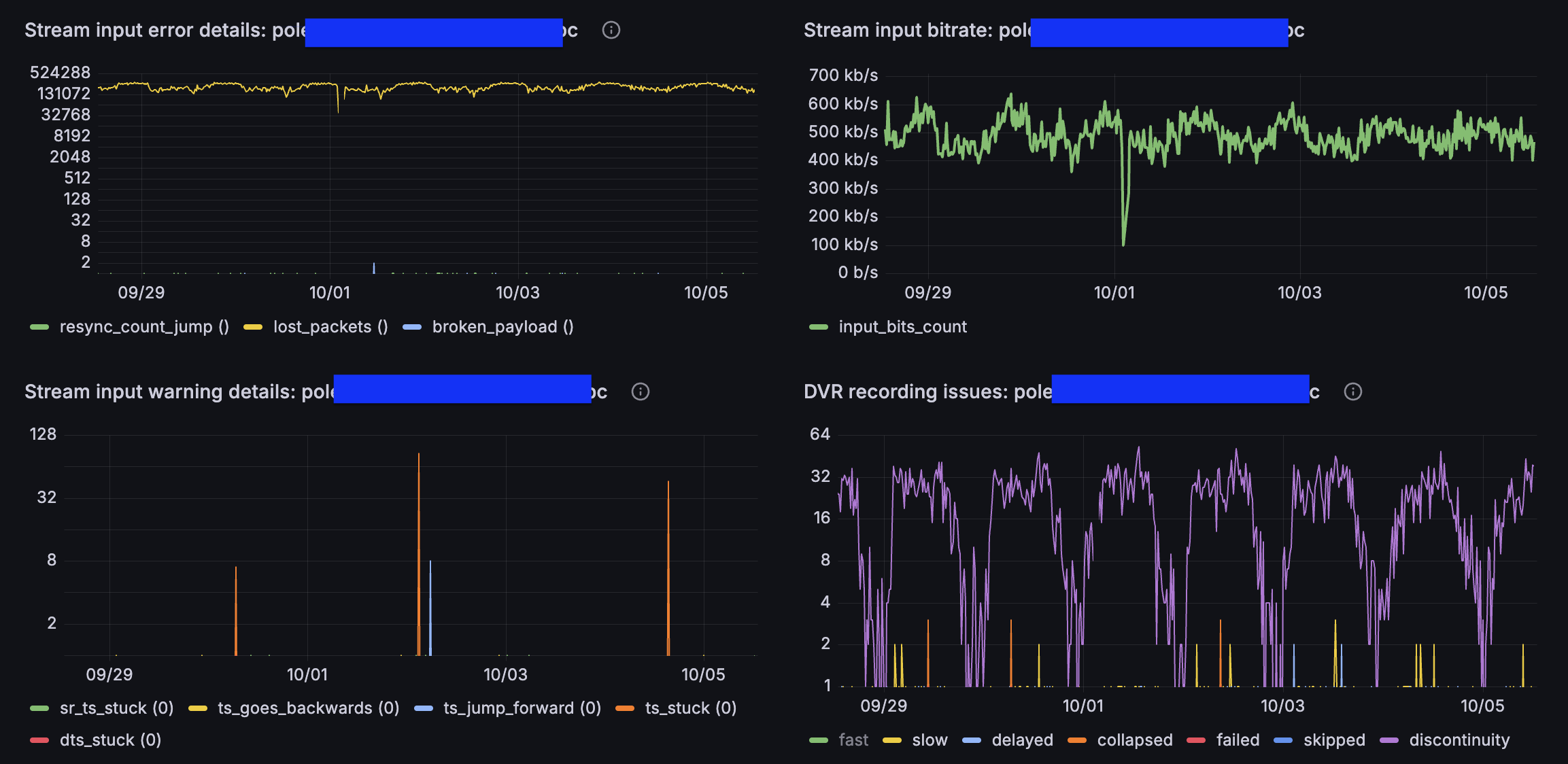Toggle lost_packets series in legend
Screen dimensions: 1568x764
330,327
